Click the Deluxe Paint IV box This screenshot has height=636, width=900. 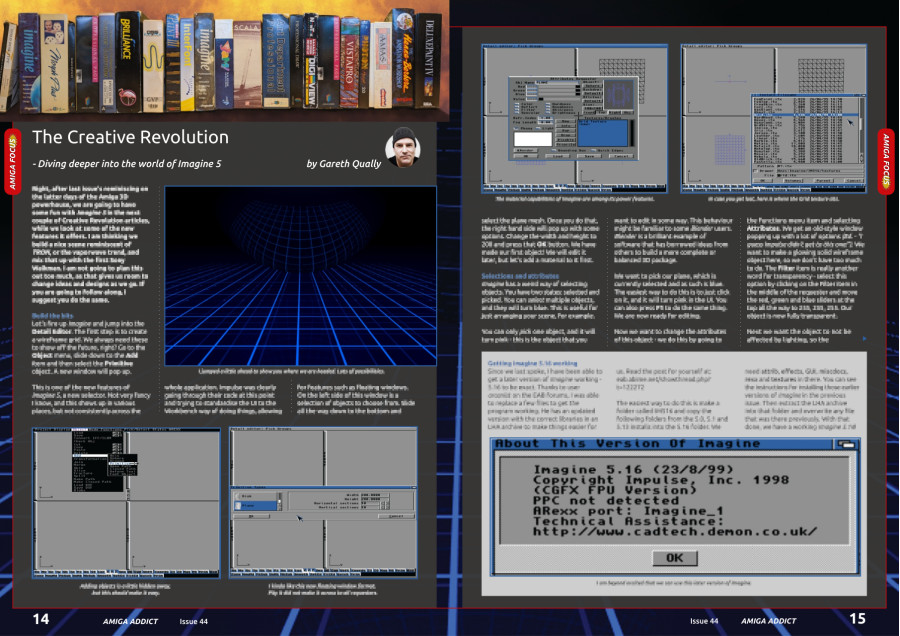click(428, 60)
